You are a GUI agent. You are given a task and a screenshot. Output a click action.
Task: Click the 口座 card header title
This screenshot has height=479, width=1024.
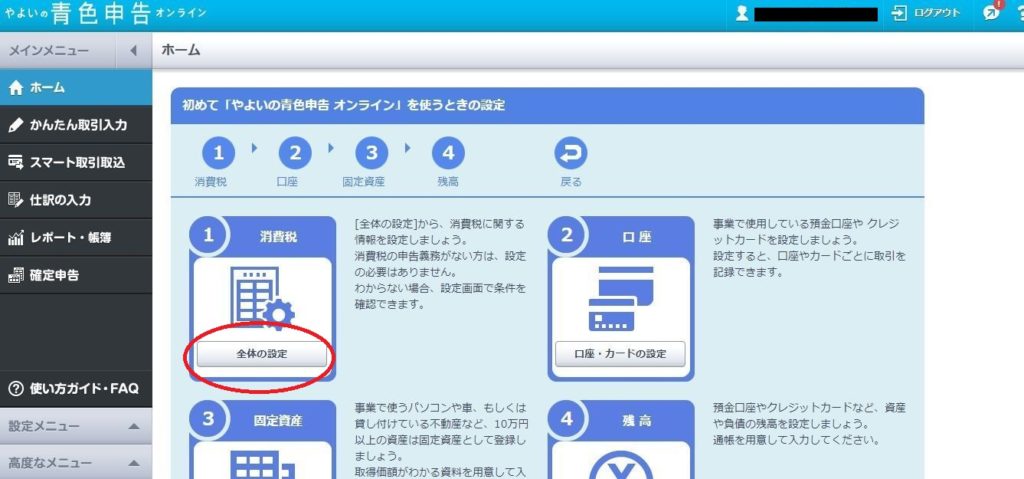(x=637, y=237)
